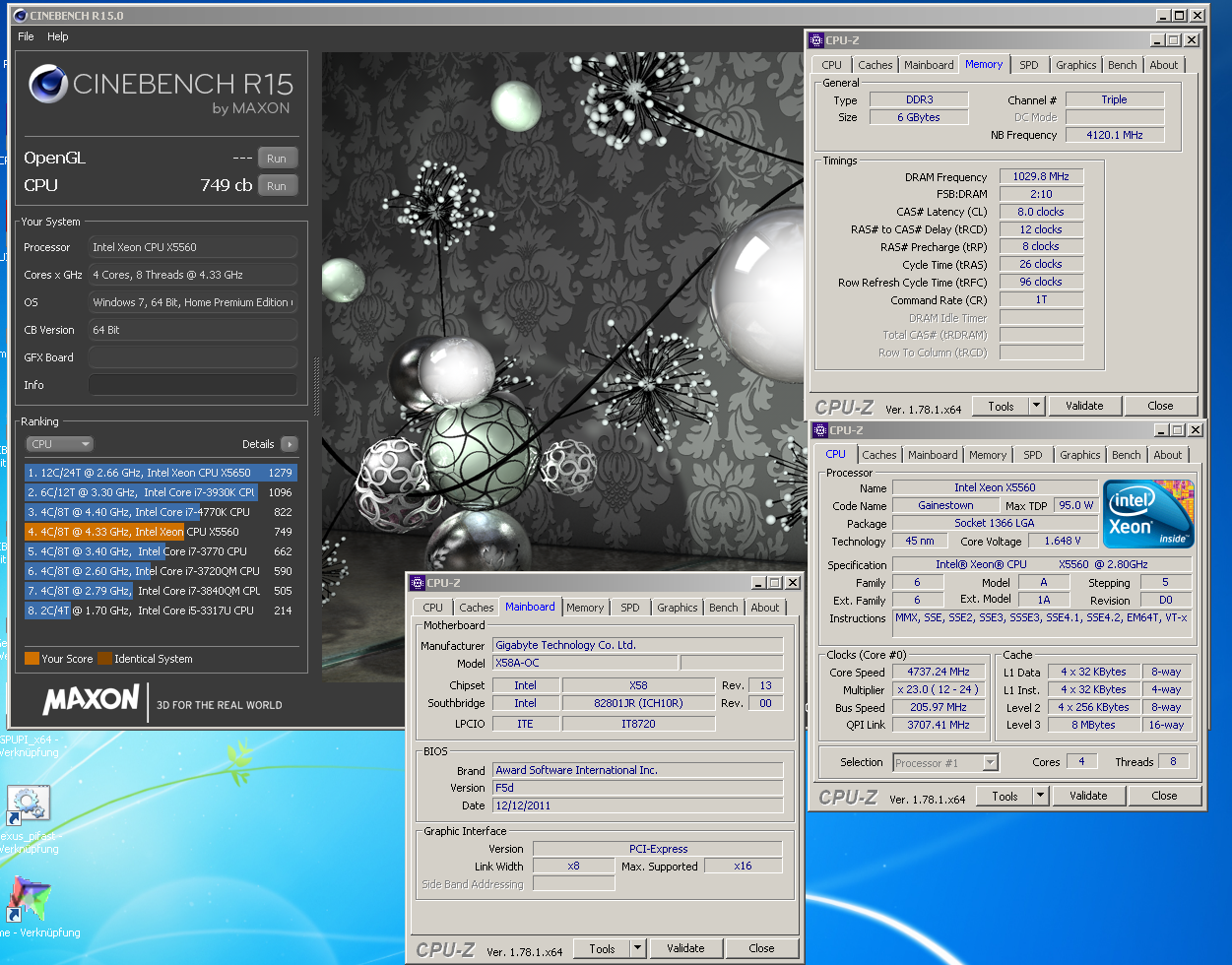Open the Graphics tab in the CPU-Z Memory window

point(1076,65)
